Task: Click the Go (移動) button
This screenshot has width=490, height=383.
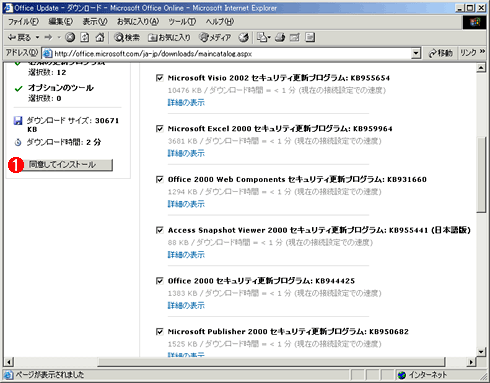Action: (440, 53)
